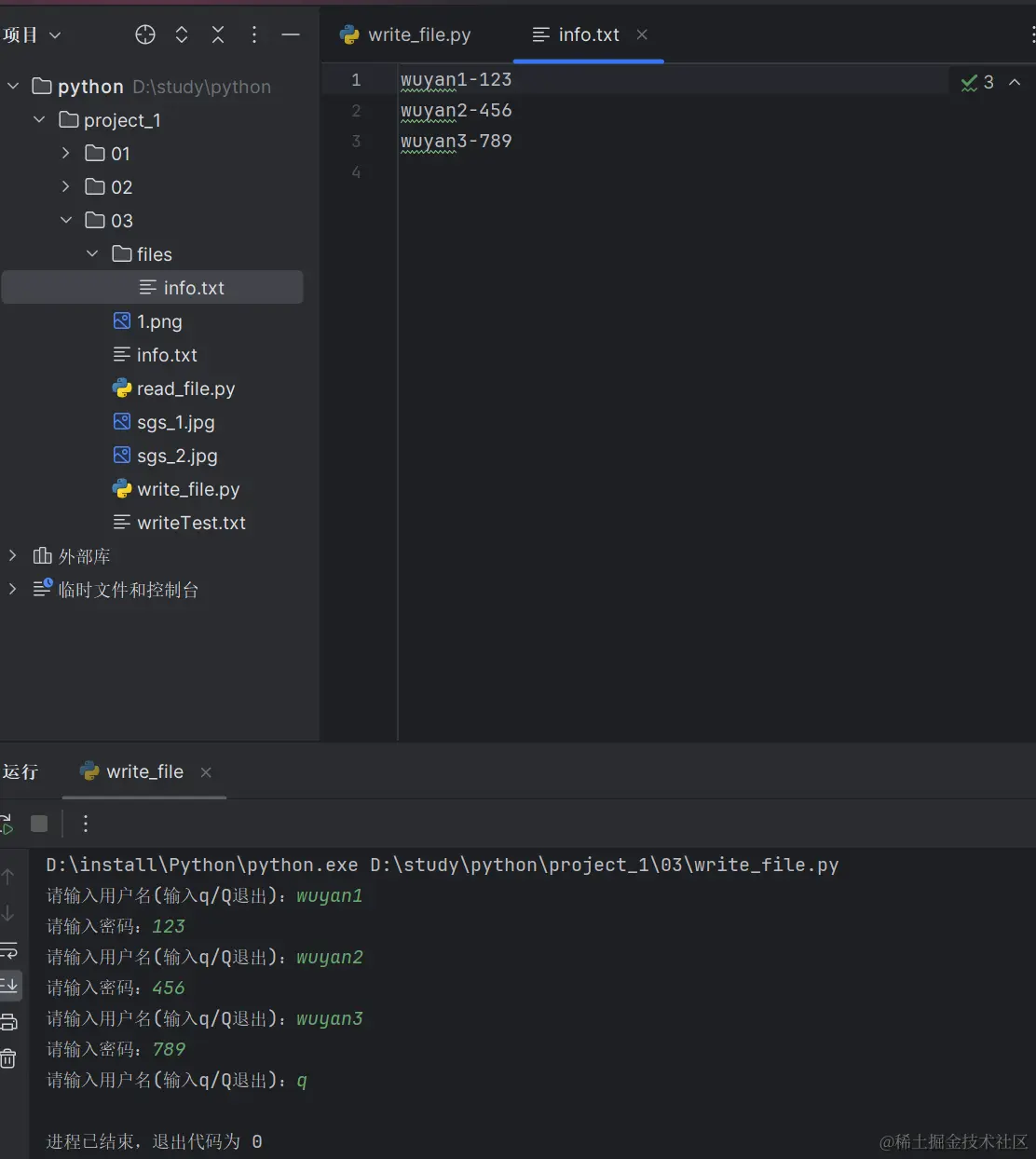Click console input wuyan3

click(330, 1019)
